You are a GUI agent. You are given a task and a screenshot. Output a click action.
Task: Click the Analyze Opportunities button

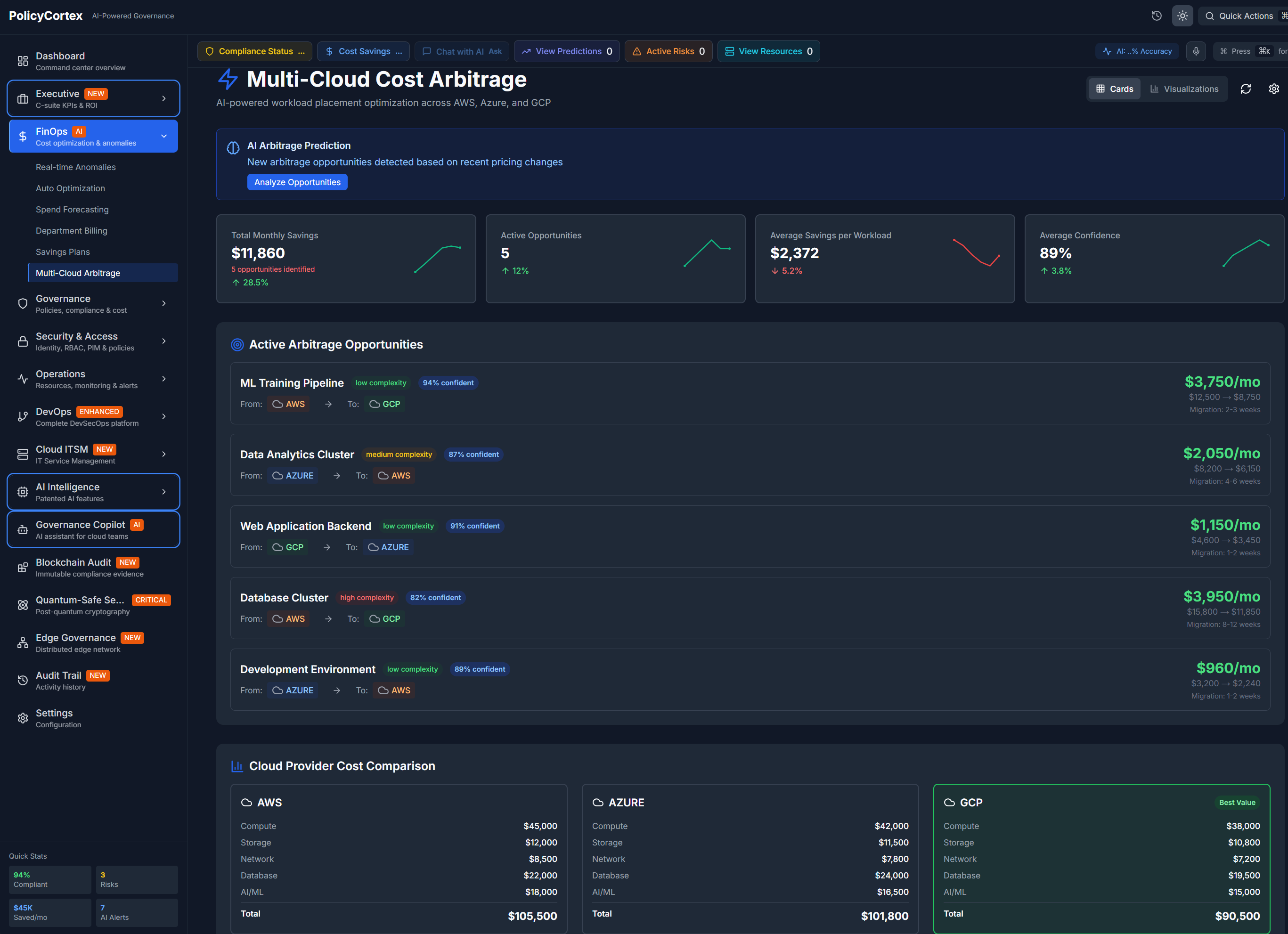[297, 182]
